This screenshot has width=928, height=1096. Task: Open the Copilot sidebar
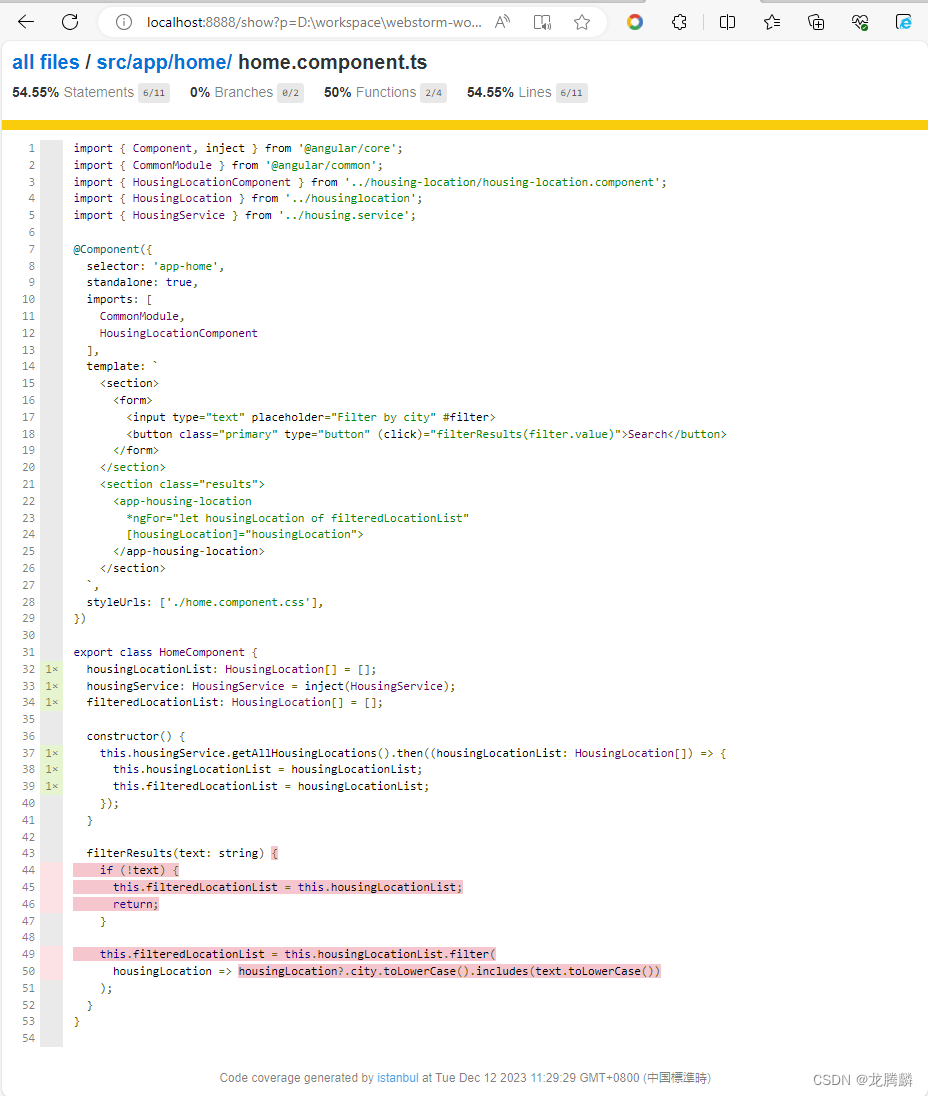(903, 21)
